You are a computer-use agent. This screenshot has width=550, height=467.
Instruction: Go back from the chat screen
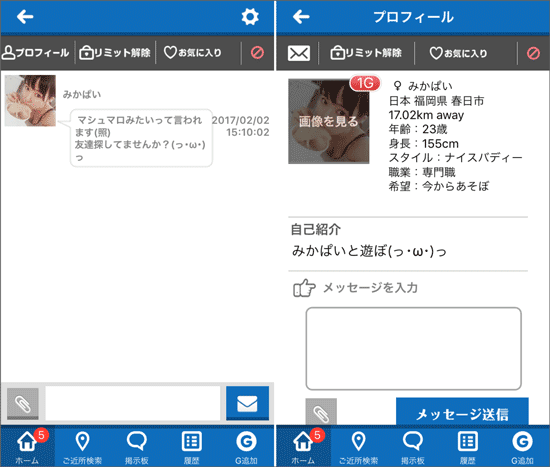coord(25,16)
